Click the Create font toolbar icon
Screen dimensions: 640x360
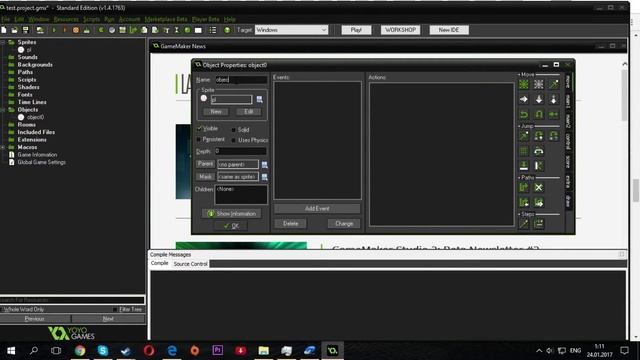(166, 30)
